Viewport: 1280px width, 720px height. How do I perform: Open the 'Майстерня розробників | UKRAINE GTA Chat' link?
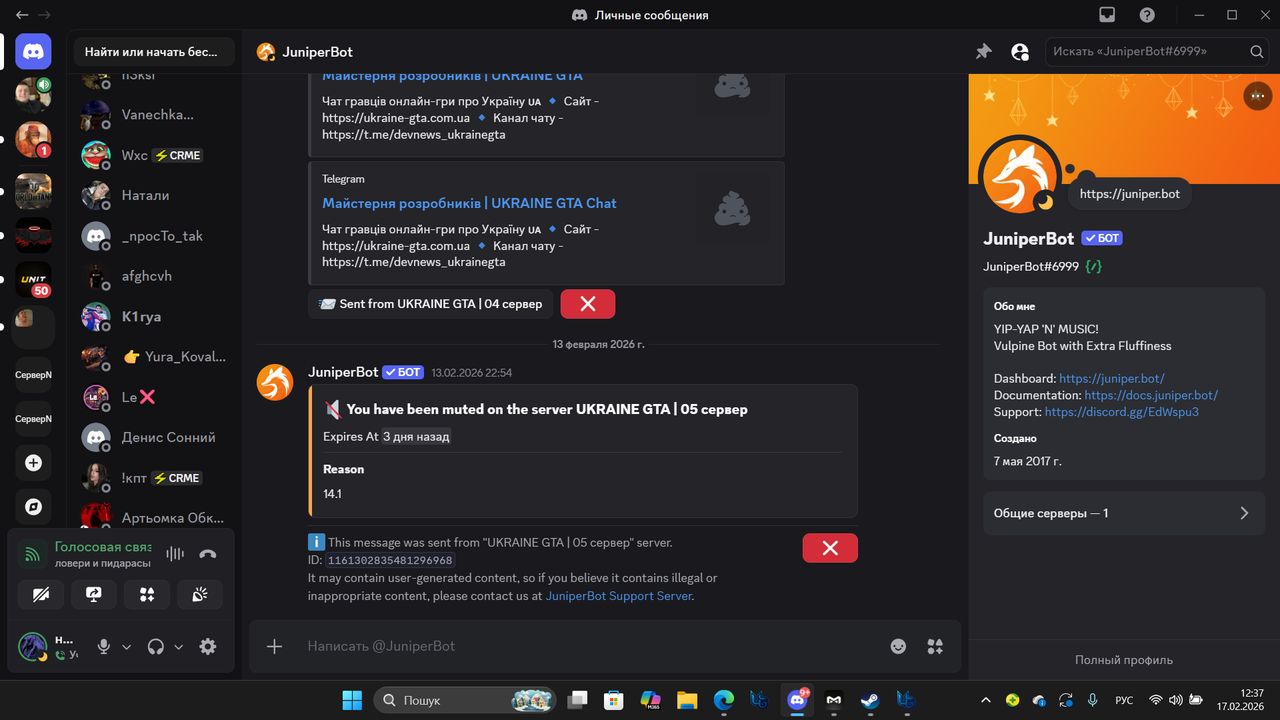(x=469, y=203)
